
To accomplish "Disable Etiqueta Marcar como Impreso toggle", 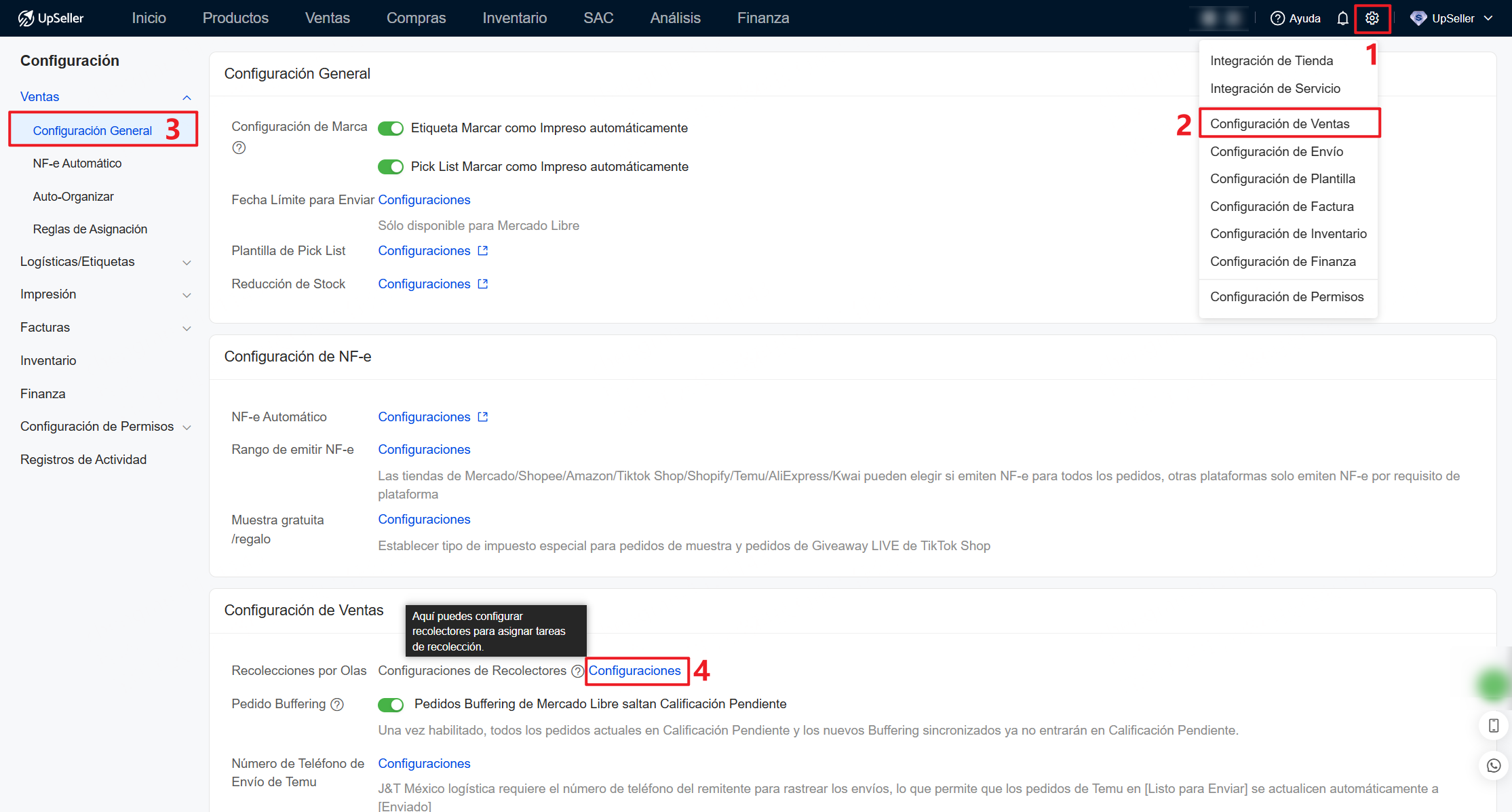I will (391, 128).
